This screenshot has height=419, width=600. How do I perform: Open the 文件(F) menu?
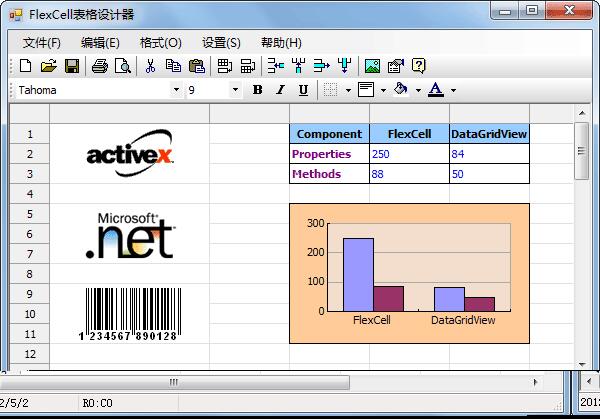coord(42,42)
